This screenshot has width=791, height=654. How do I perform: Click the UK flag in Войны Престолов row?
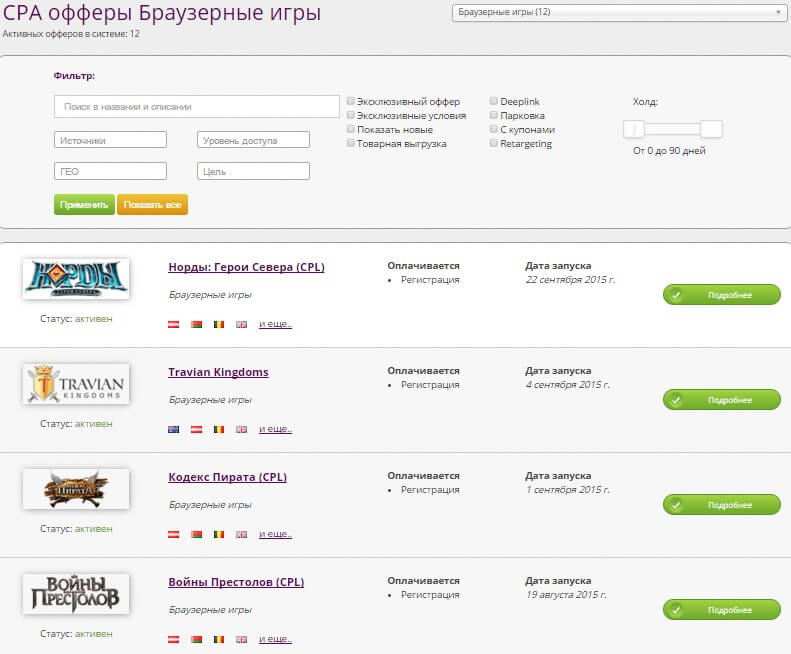(242, 639)
